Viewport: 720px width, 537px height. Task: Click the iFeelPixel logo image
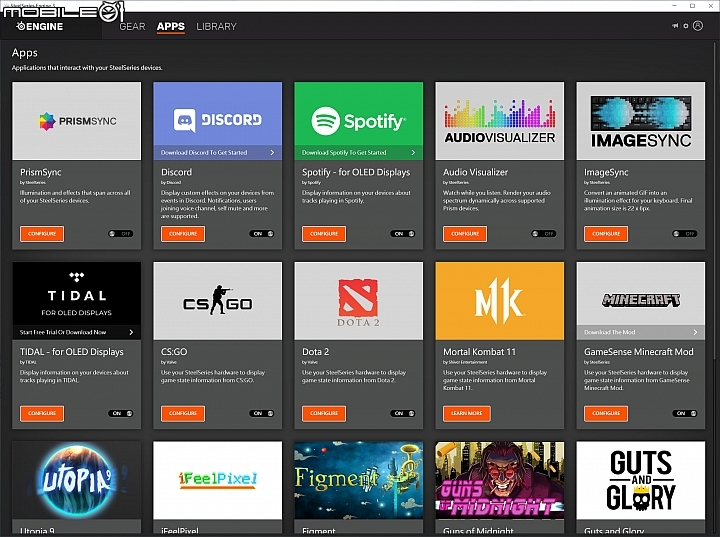(x=218, y=480)
